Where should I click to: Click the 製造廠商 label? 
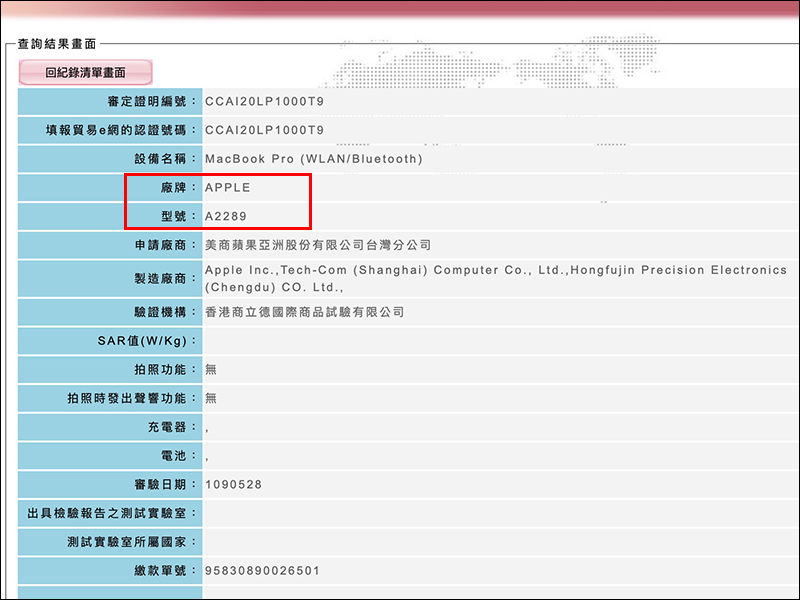click(x=165, y=279)
